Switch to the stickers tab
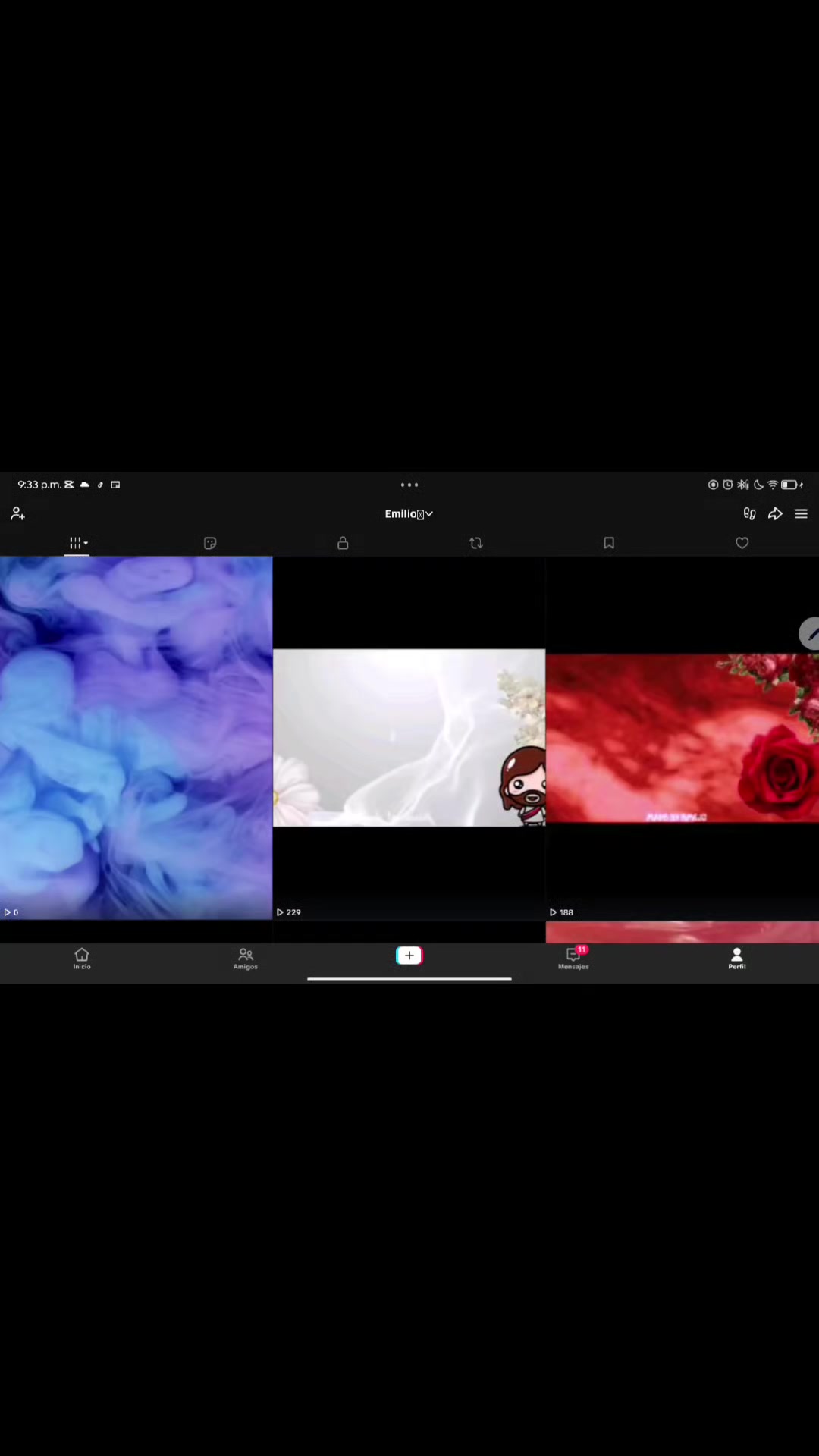Image resolution: width=819 pixels, height=1456 pixels. click(x=210, y=543)
